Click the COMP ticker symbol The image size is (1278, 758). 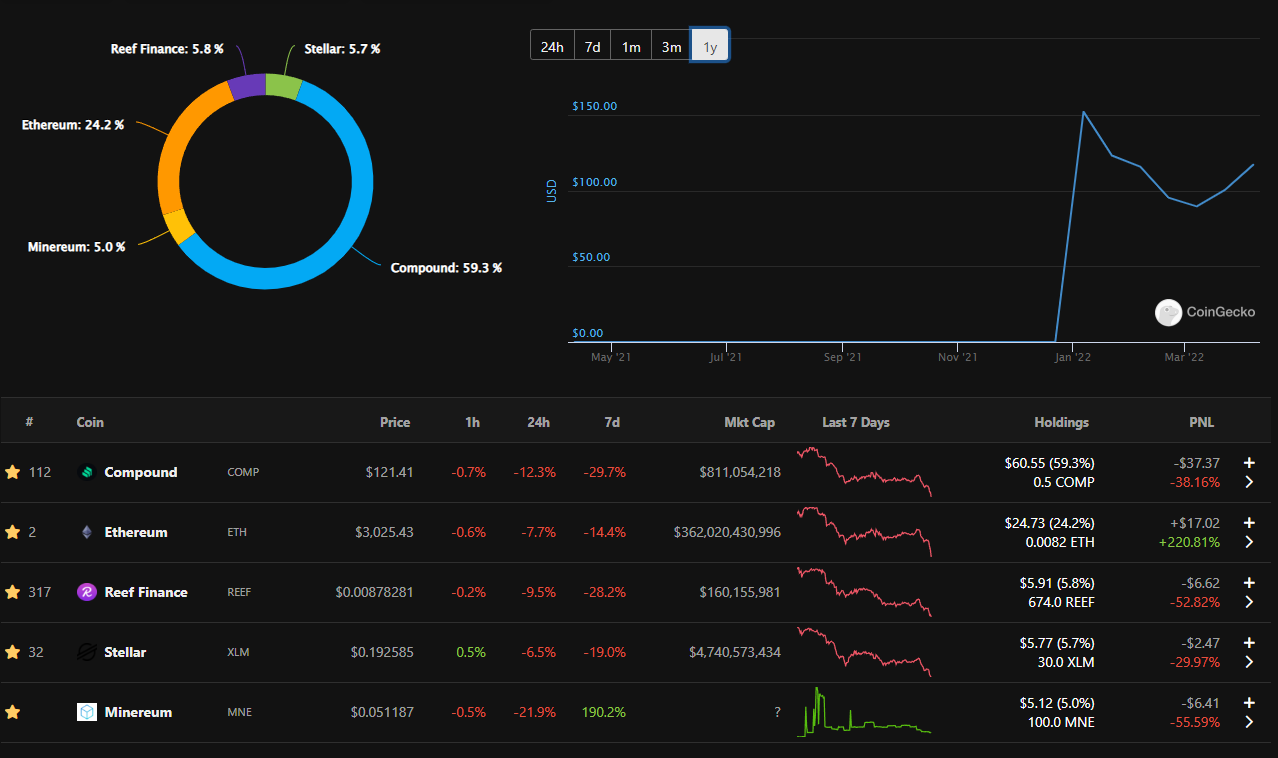tap(243, 472)
